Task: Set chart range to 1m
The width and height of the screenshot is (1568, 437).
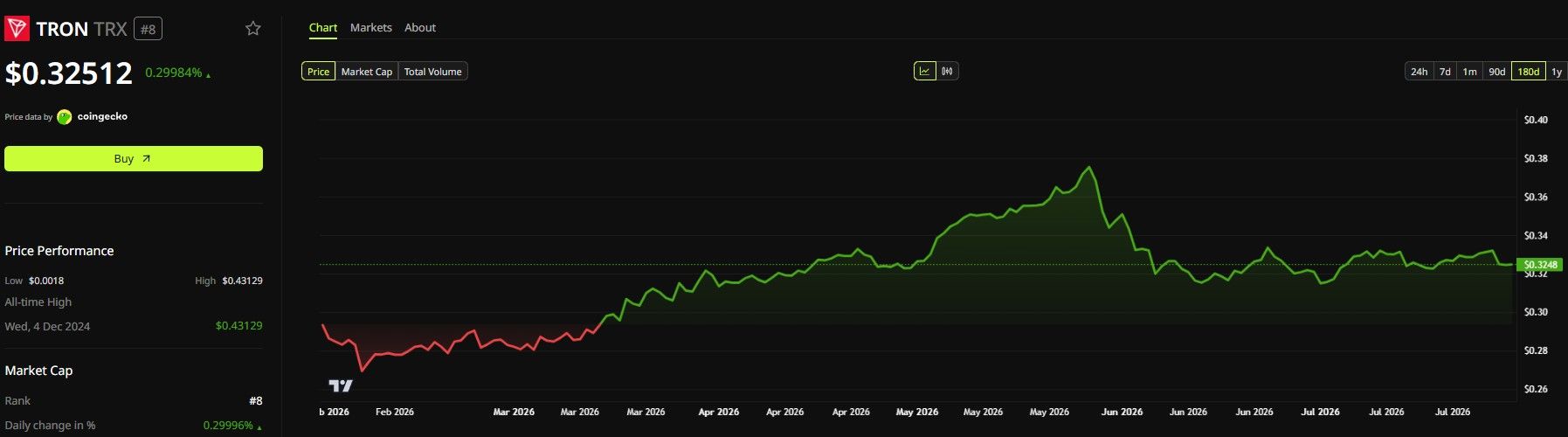Action: point(1470,72)
